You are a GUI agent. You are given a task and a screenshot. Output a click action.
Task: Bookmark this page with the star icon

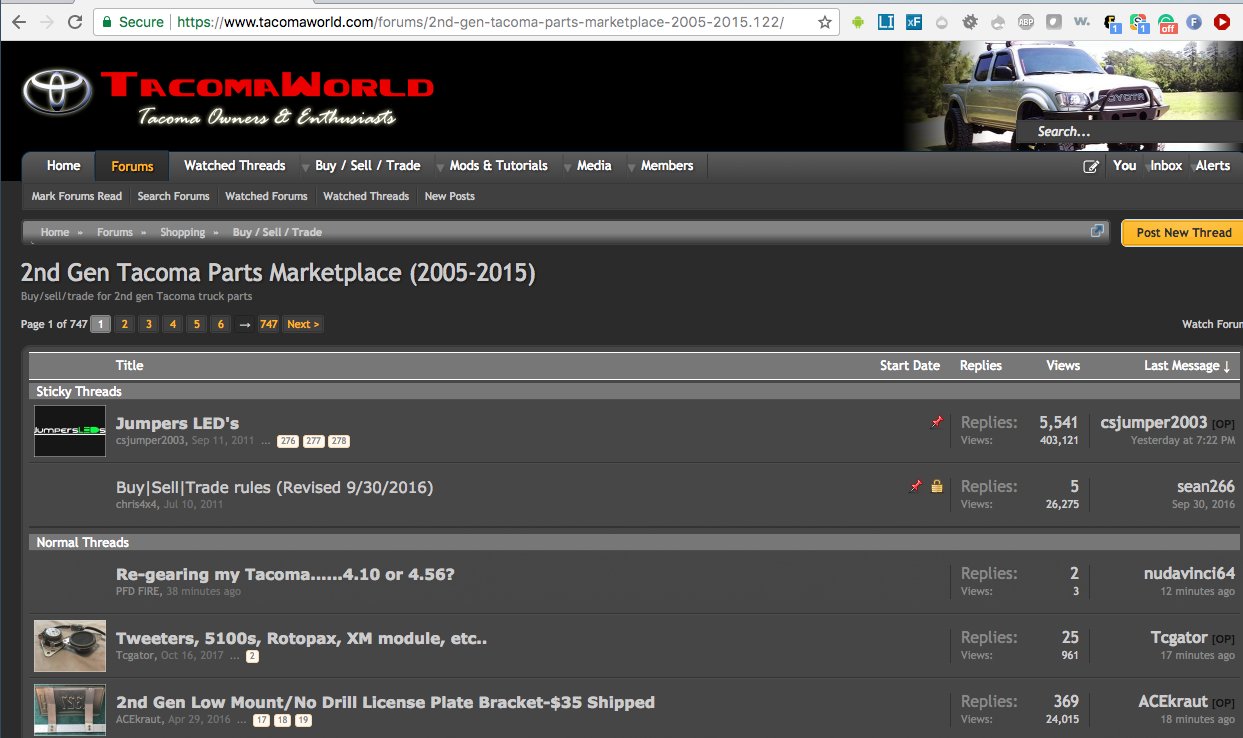(x=824, y=21)
